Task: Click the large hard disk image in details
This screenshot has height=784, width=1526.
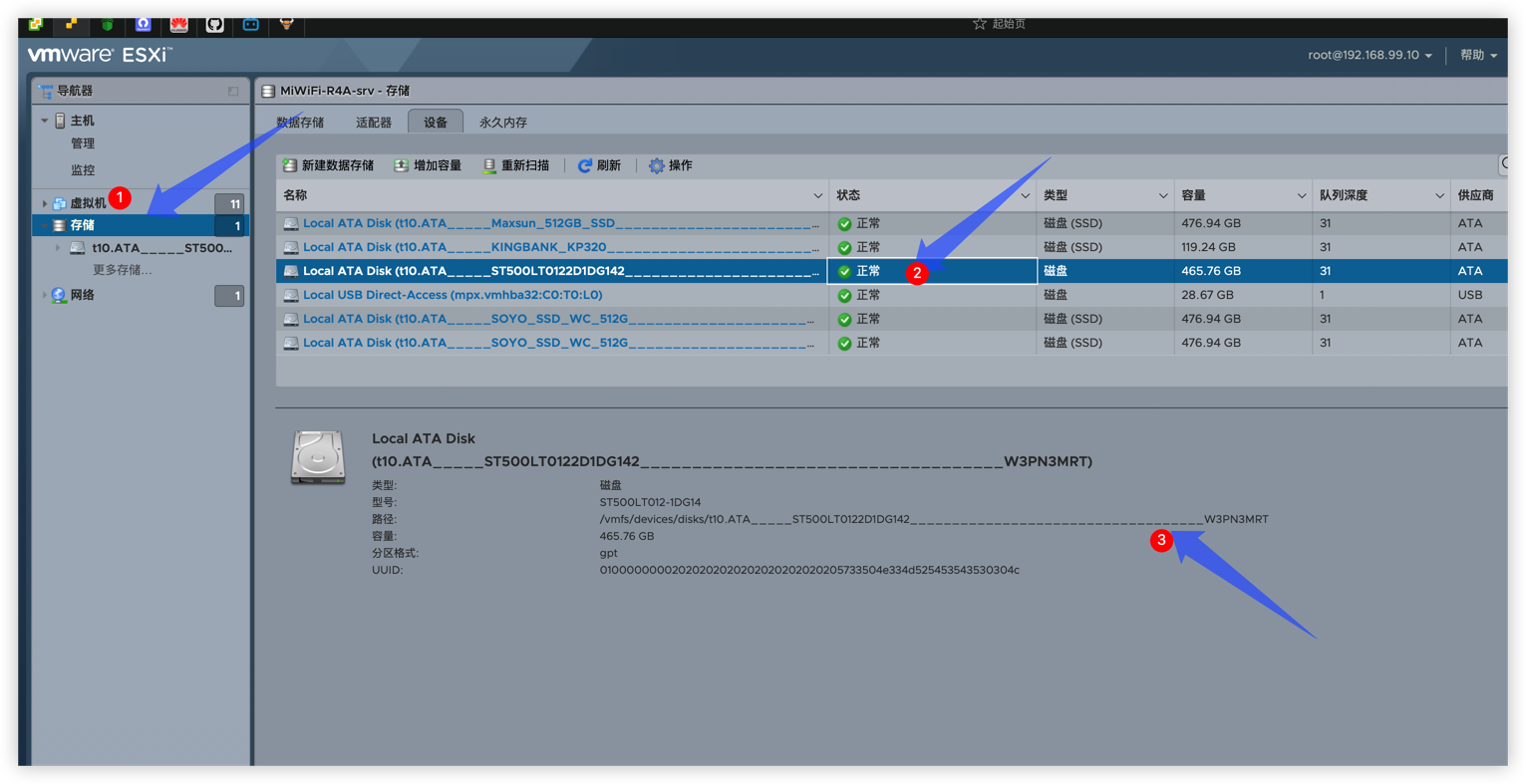Action: click(x=318, y=457)
